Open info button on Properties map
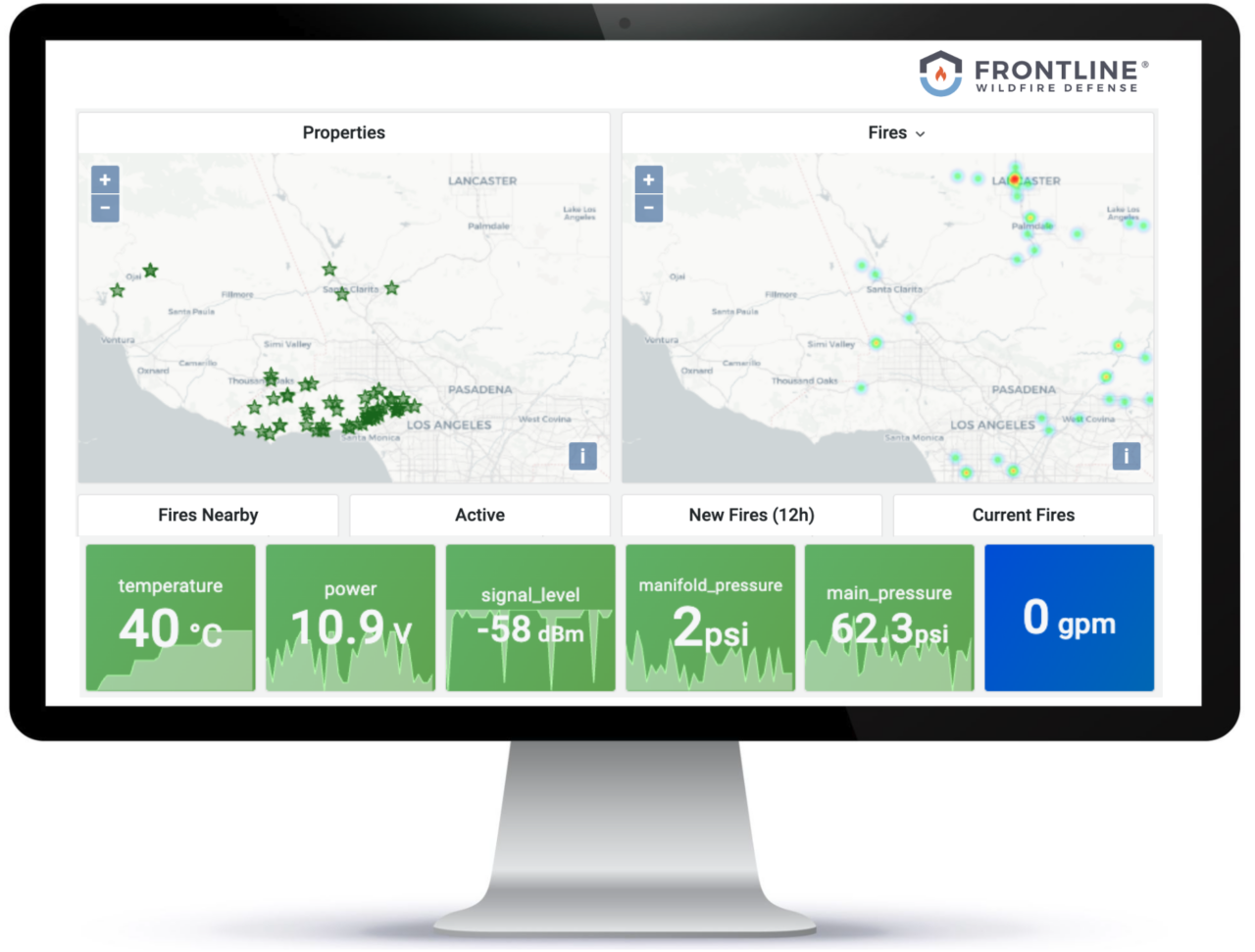Screen dimensions: 1255x952 [582, 456]
